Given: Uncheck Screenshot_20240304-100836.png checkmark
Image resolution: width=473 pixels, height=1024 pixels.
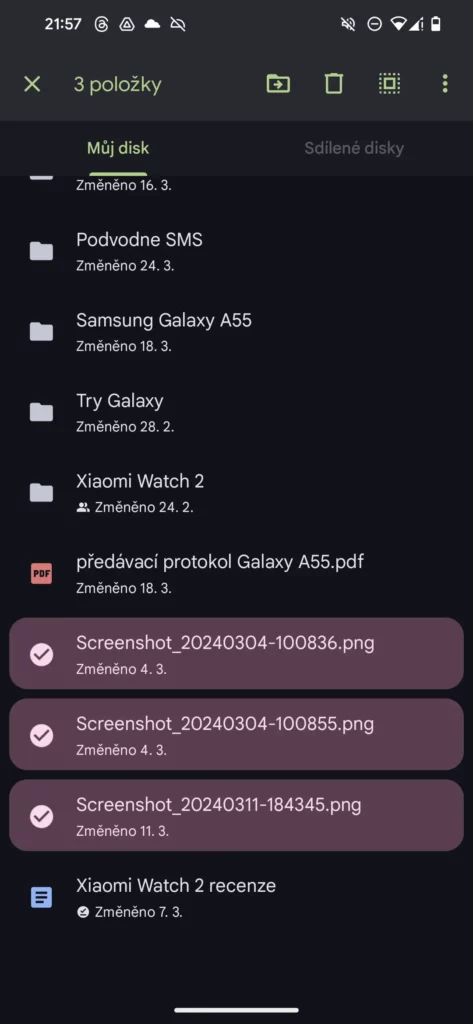Looking at the screenshot, I should click(x=42, y=654).
